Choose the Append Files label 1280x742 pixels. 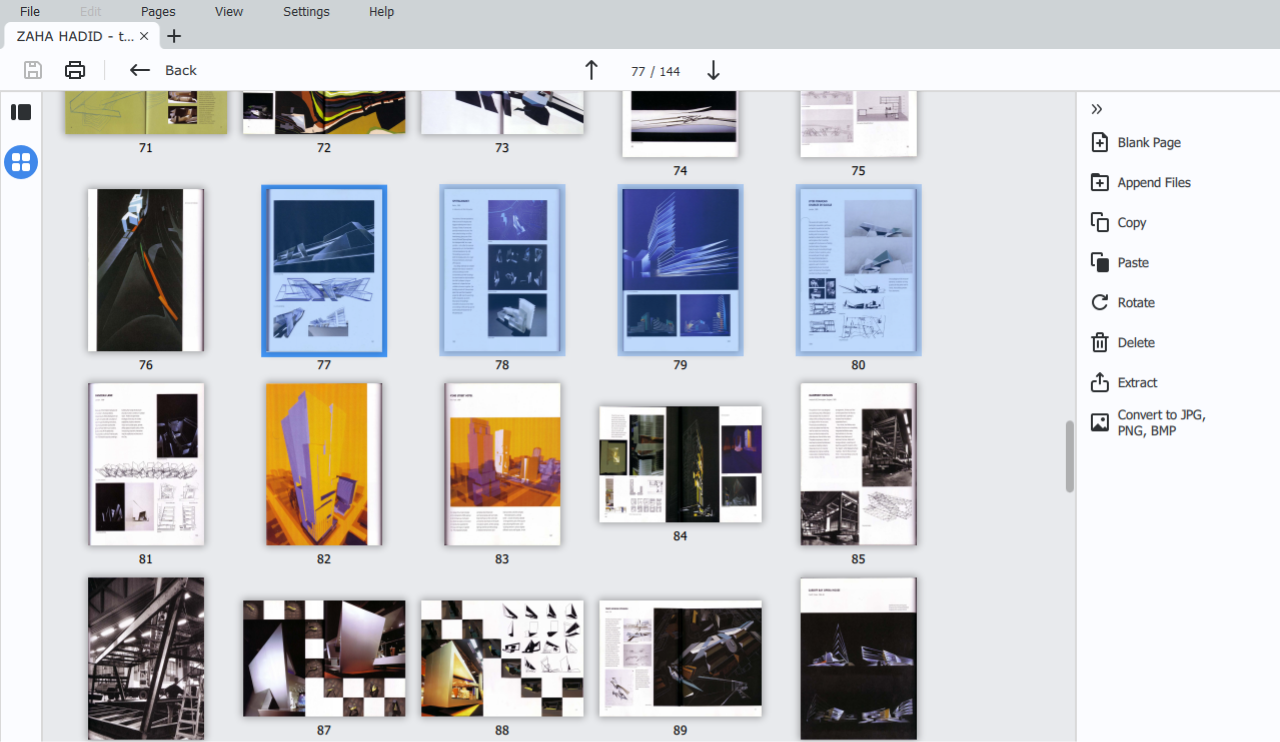point(1154,182)
